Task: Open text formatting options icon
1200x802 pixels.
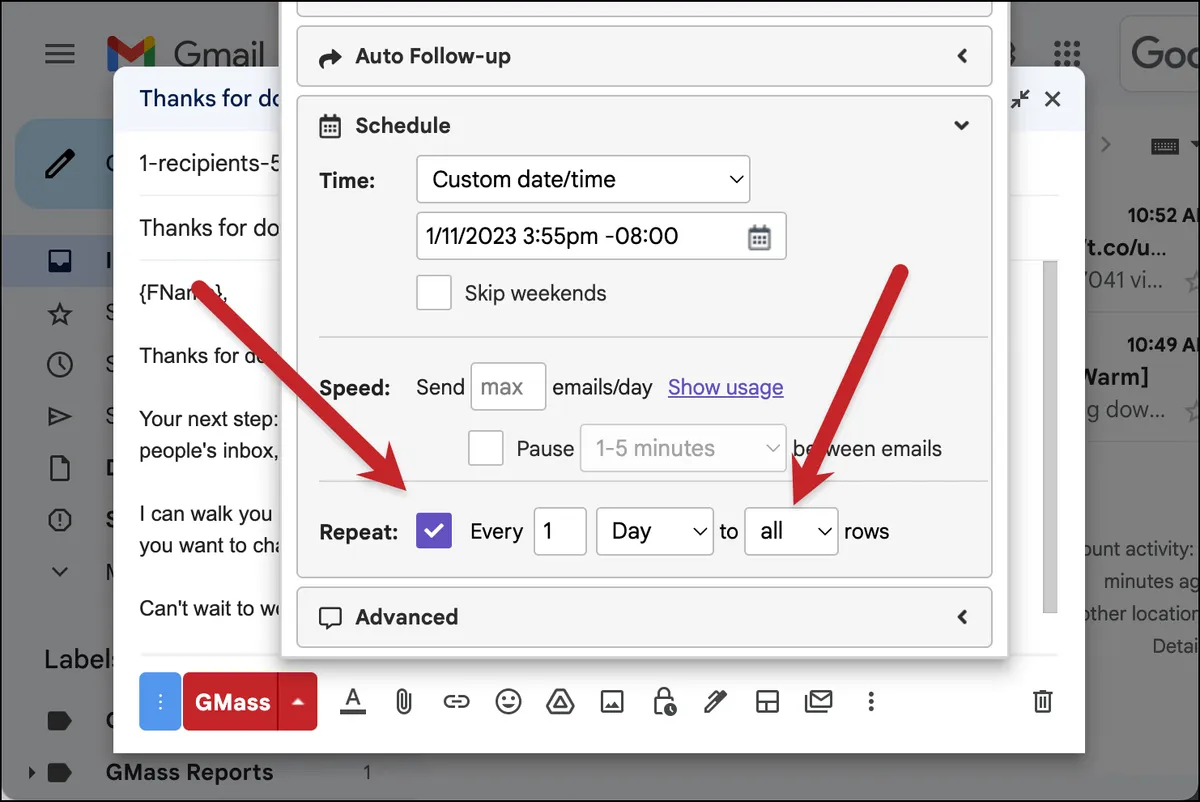Action: click(x=352, y=702)
